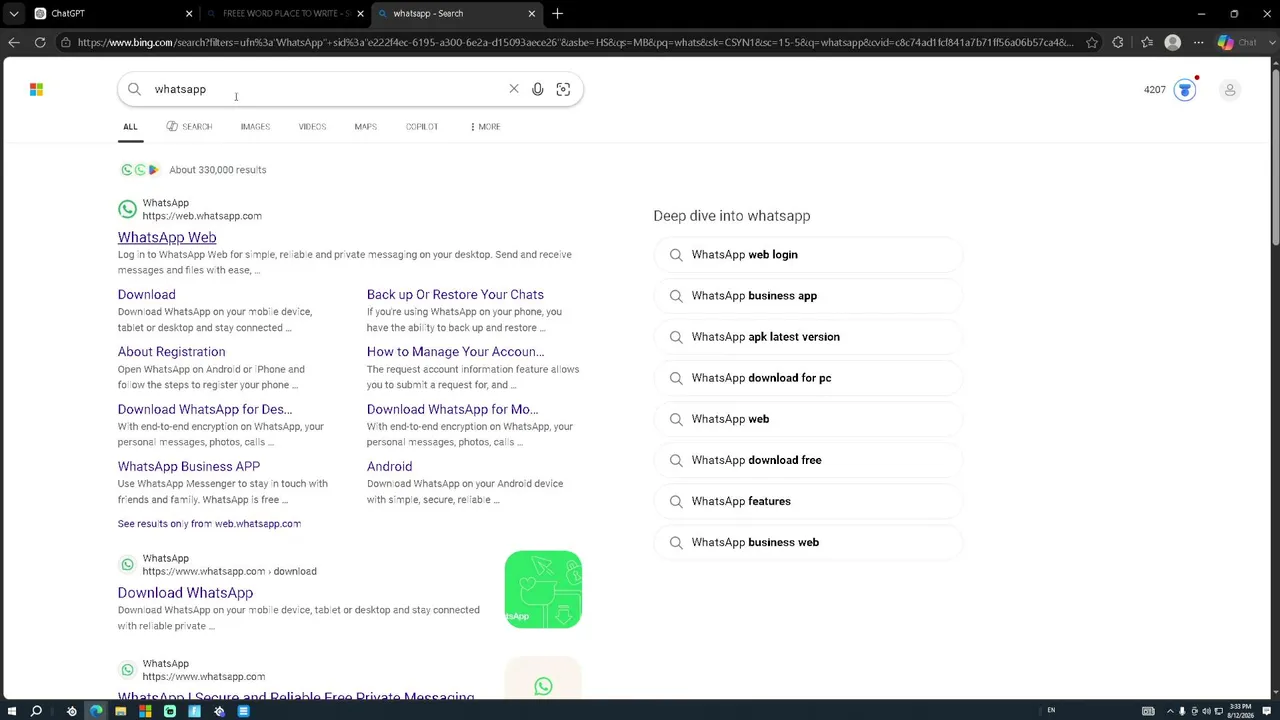Screen dimensions: 1280x720
Task: Show hidden system tray icons
Action: [x=1169, y=711]
